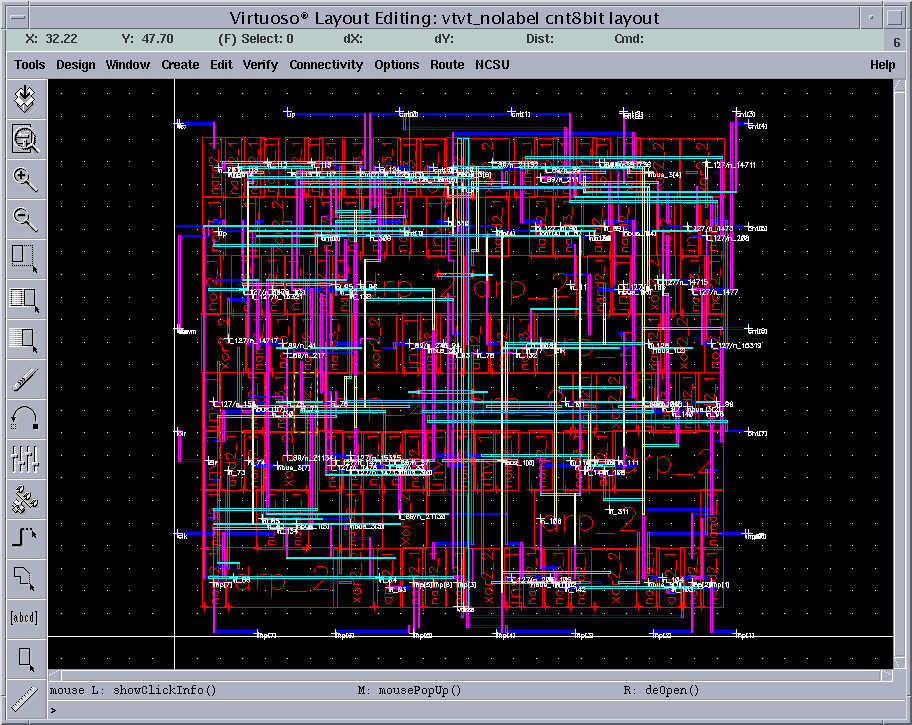Select the Path drawing tool

(x=25, y=538)
